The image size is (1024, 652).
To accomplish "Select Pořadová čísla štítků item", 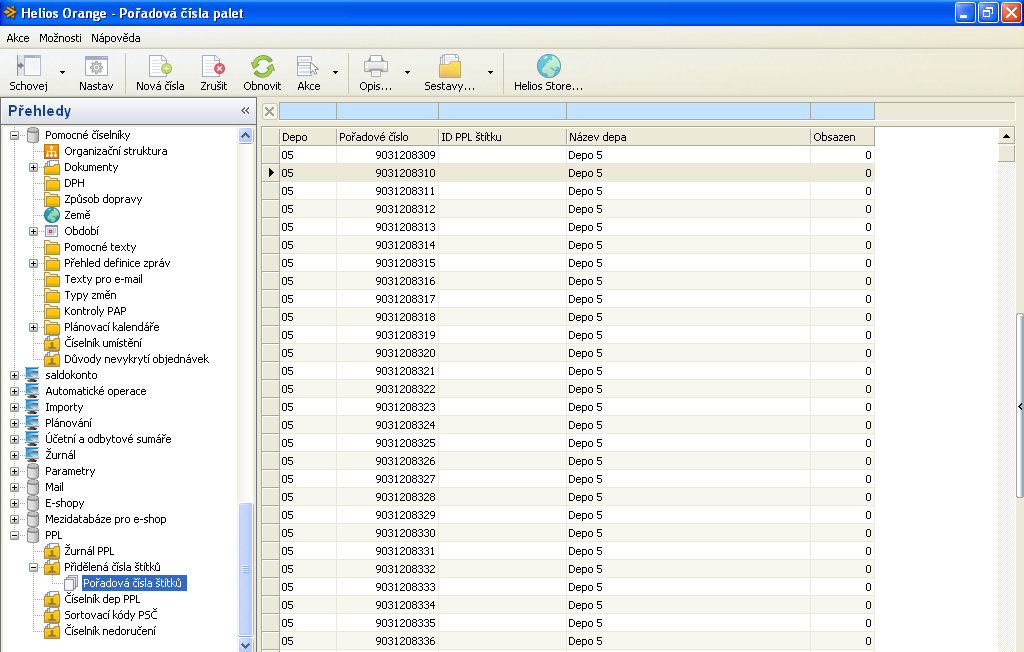I will 133,583.
